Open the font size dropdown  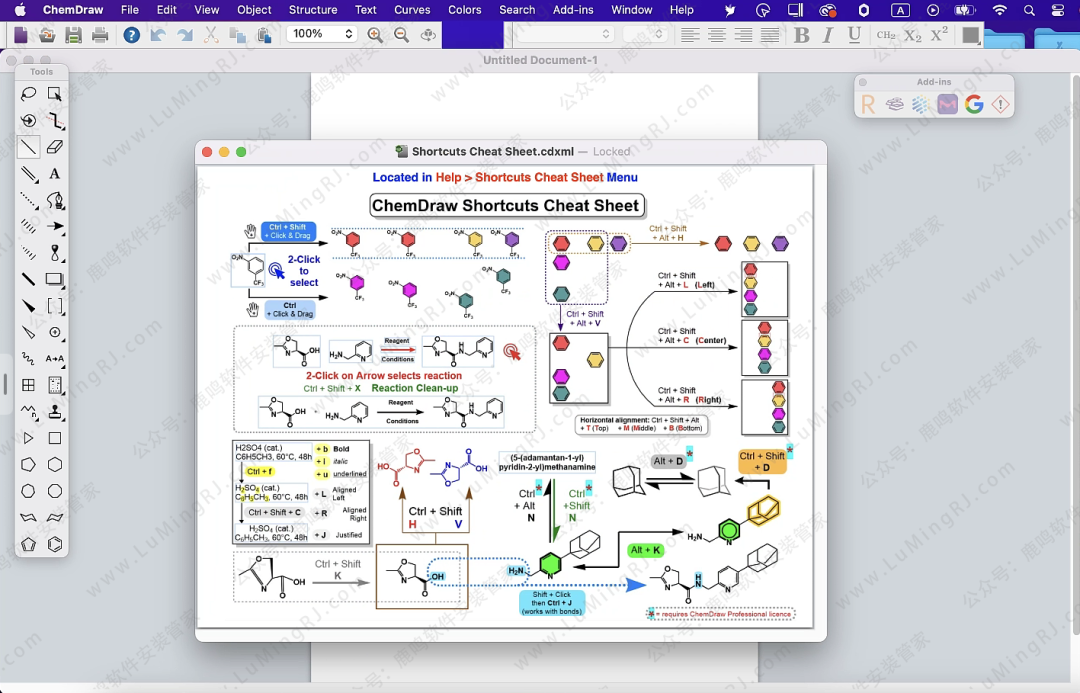(644, 34)
